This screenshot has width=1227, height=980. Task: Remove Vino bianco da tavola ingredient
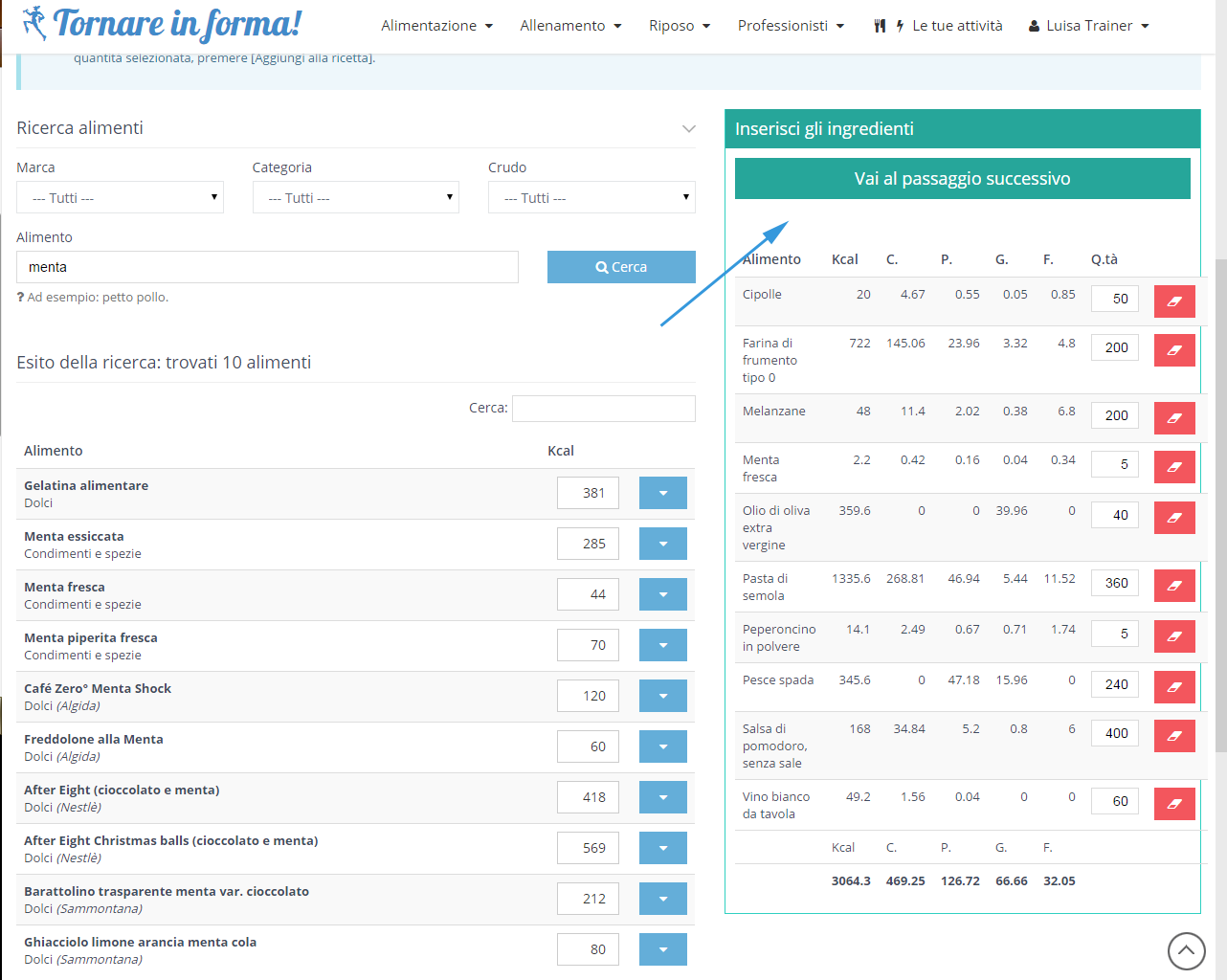coord(1173,804)
